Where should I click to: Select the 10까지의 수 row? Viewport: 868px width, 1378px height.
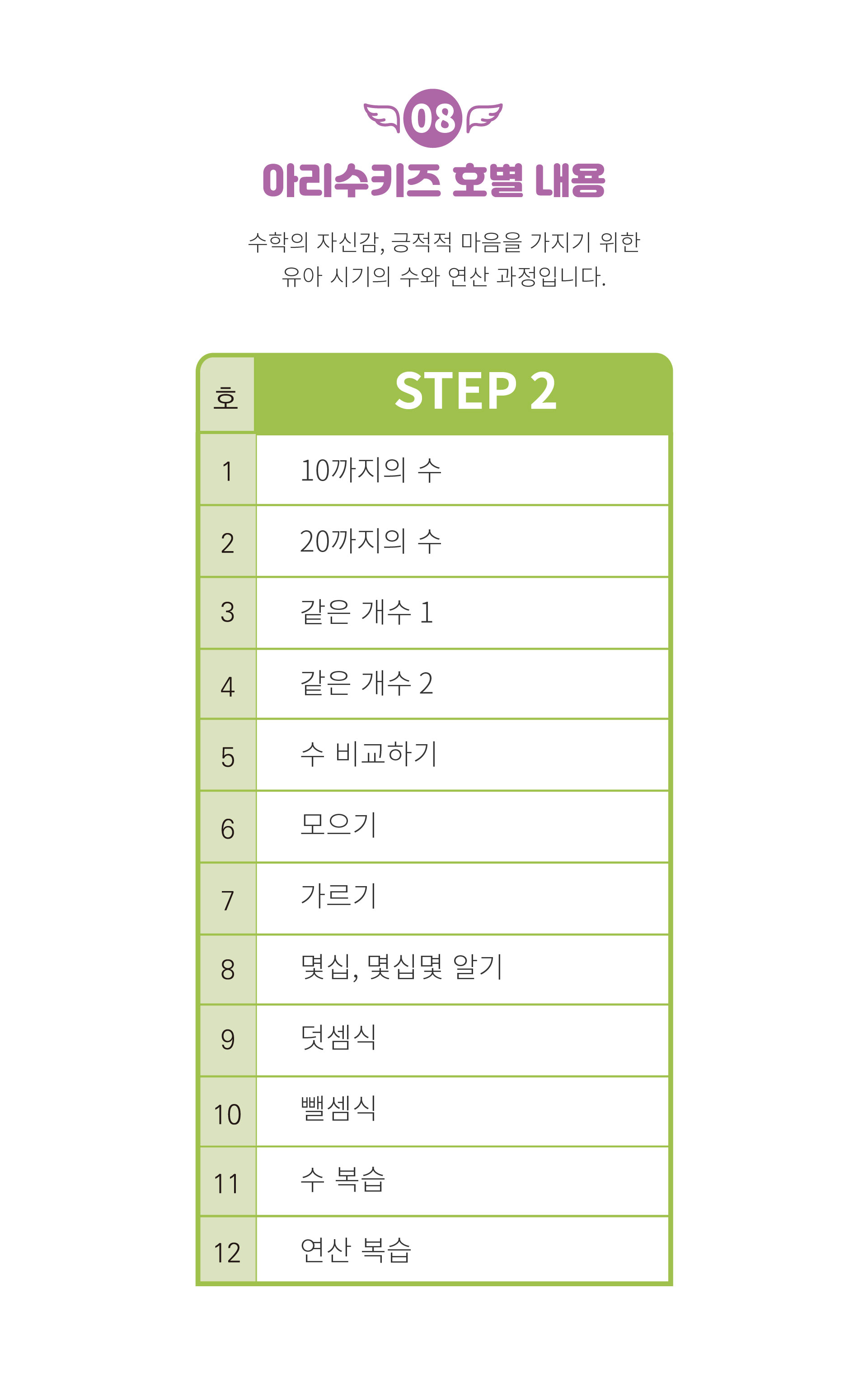[371, 470]
